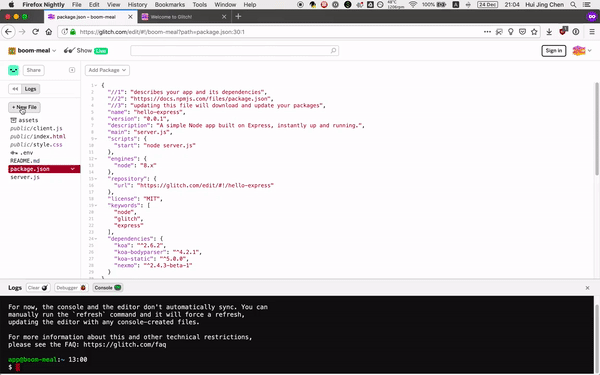Image resolution: width=600 pixels, height=375 pixels.
Task: Click the lightbulb icon in address bar
Action: [510, 32]
